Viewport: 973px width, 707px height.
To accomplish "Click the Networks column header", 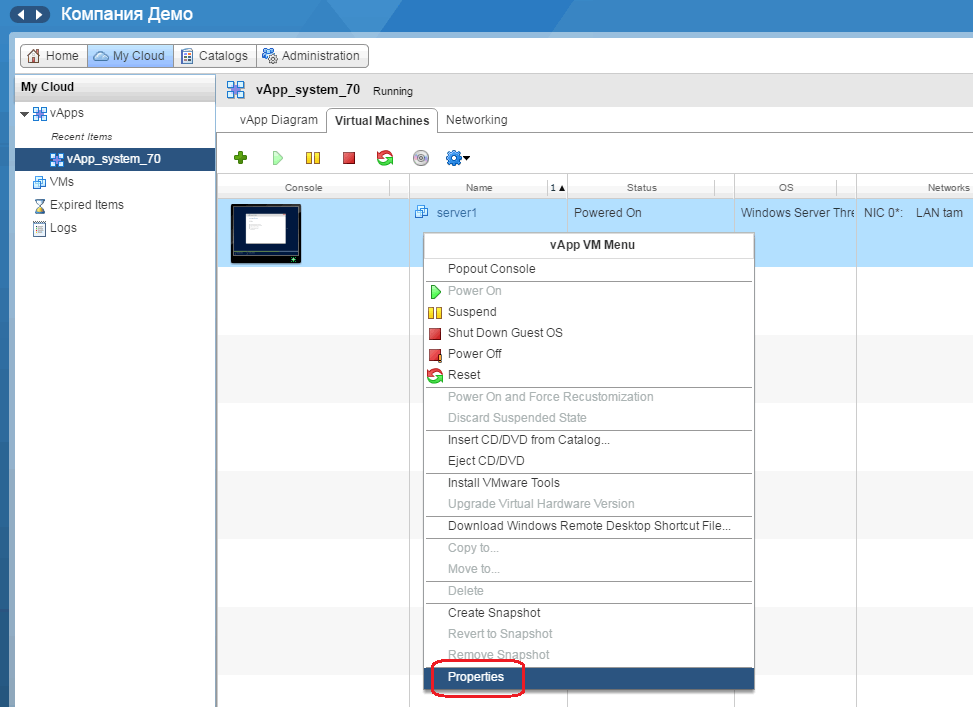I will pyautogui.click(x=948, y=187).
